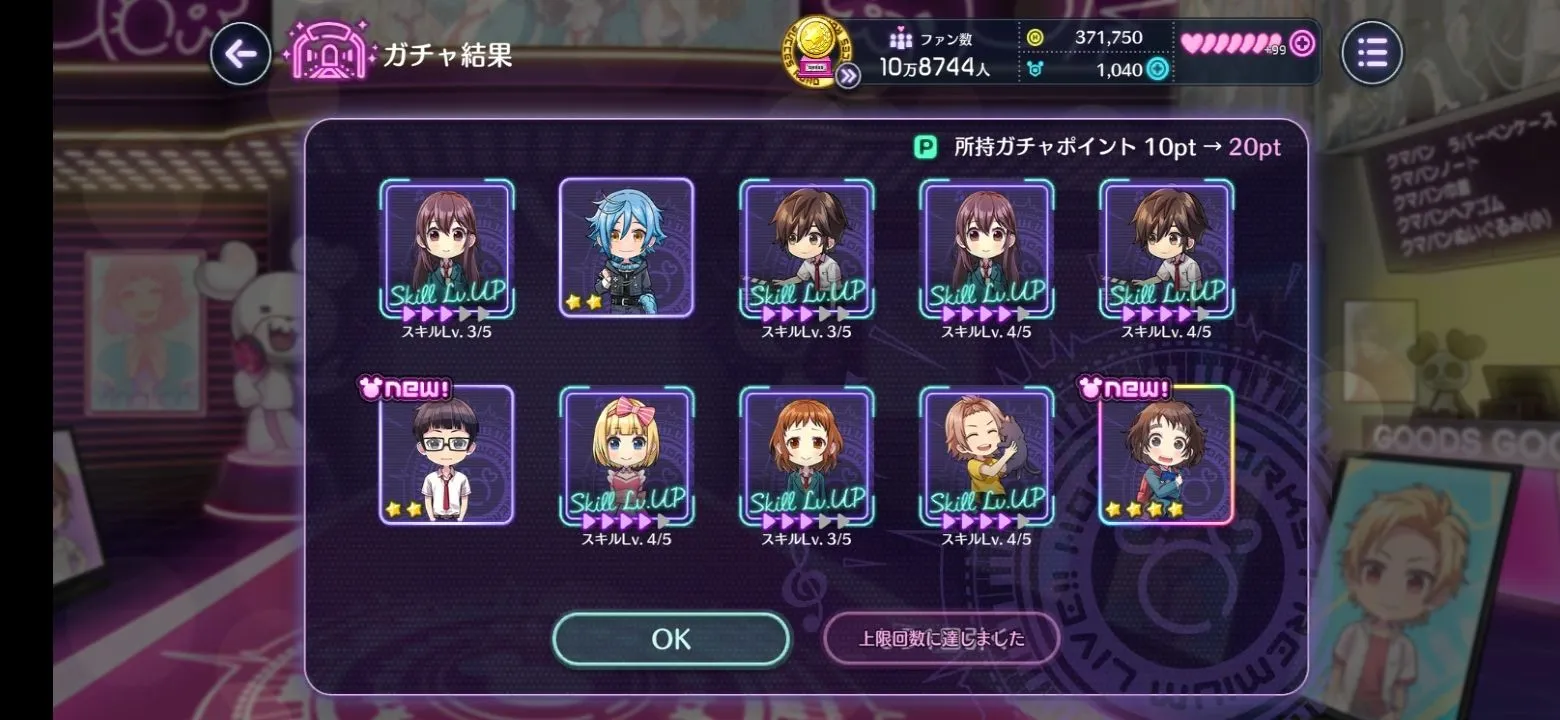Tap the blue plus icon next to 1,040
Viewport: 1560px width, 720px height.
(1157, 69)
